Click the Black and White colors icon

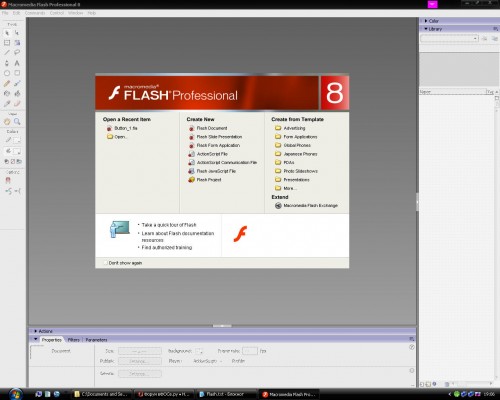point(7,161)
